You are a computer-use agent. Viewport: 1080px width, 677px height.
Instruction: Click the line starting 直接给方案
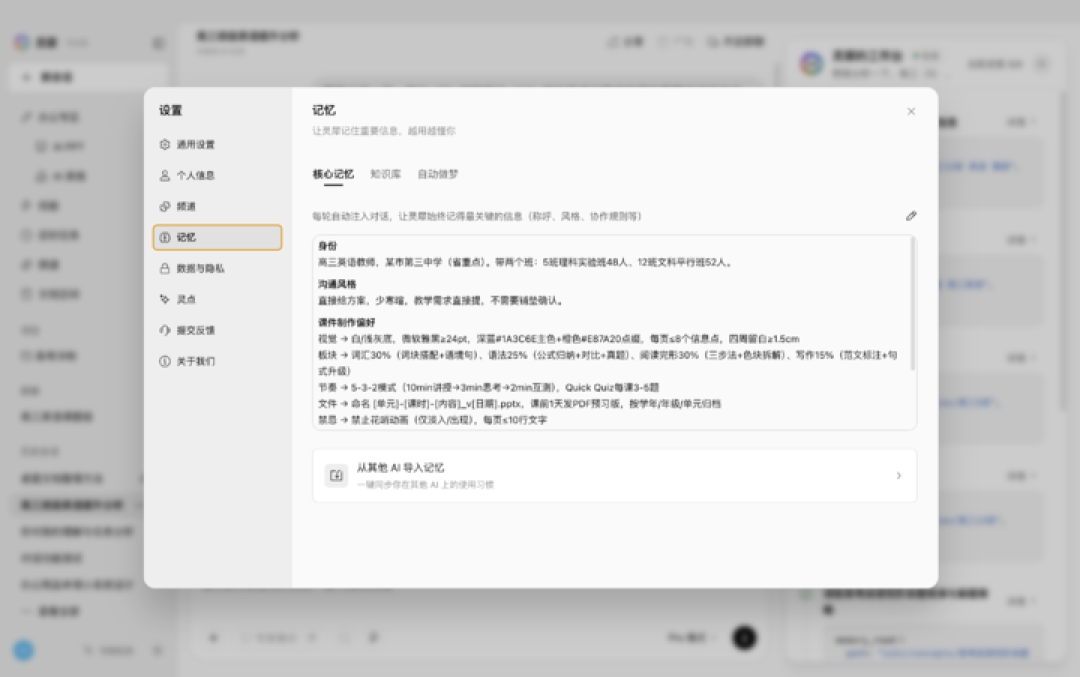(442, 301)
